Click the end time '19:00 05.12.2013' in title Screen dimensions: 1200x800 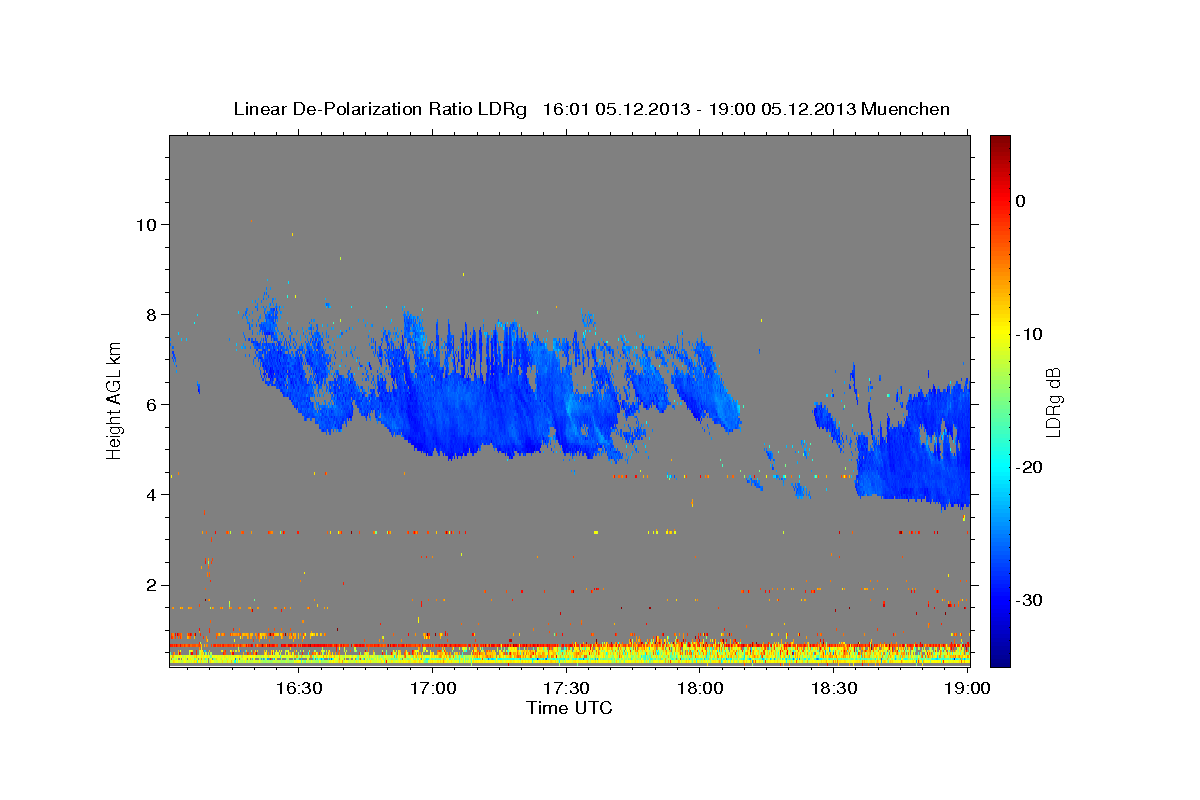[782, 109]
